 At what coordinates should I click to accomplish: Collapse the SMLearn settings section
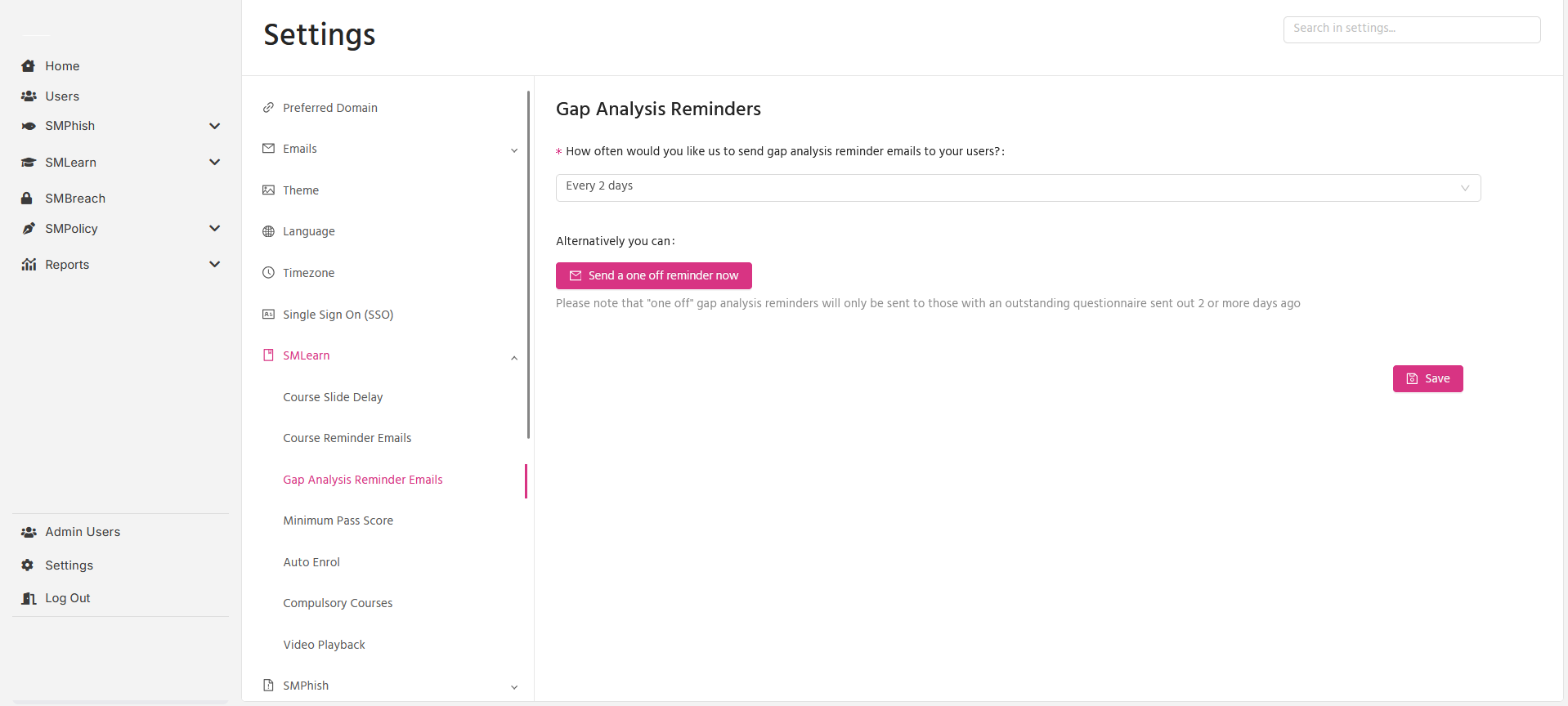coord(514,358)
